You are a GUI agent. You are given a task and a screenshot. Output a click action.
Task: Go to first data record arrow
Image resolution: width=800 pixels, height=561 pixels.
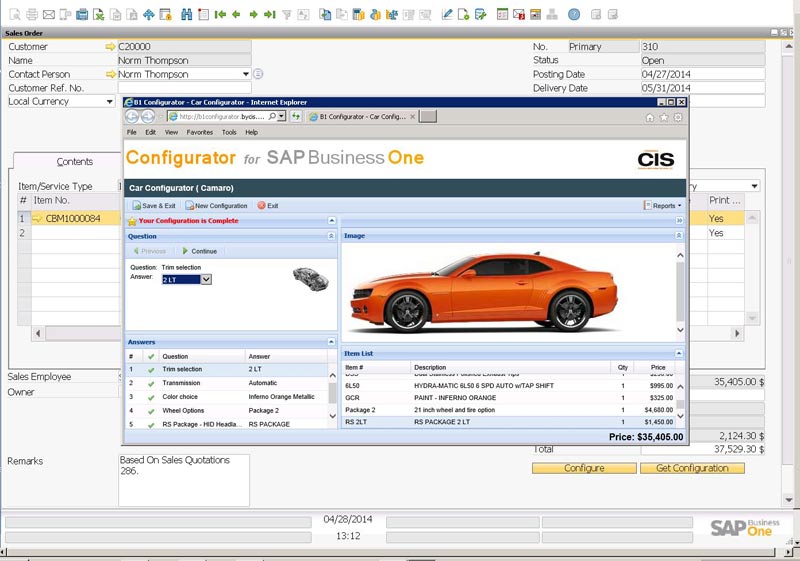point(220,14)
